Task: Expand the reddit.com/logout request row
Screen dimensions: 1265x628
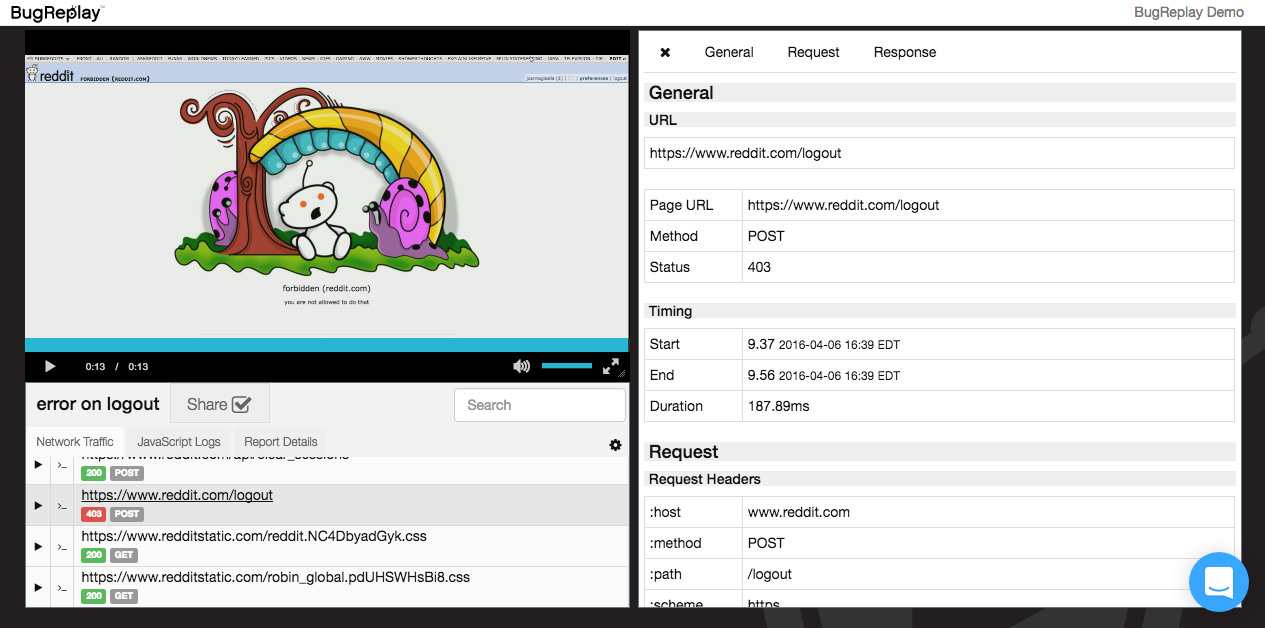Action: 38,505
